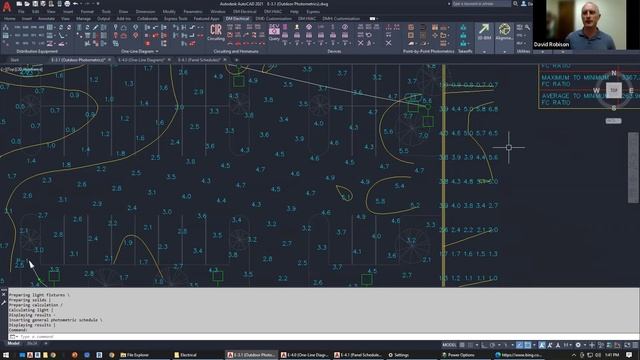Open the object snap dropdown arrow in status bar
Image resolution: width=640 pixels, height=360 pixels.
click(x=534, y=345)
